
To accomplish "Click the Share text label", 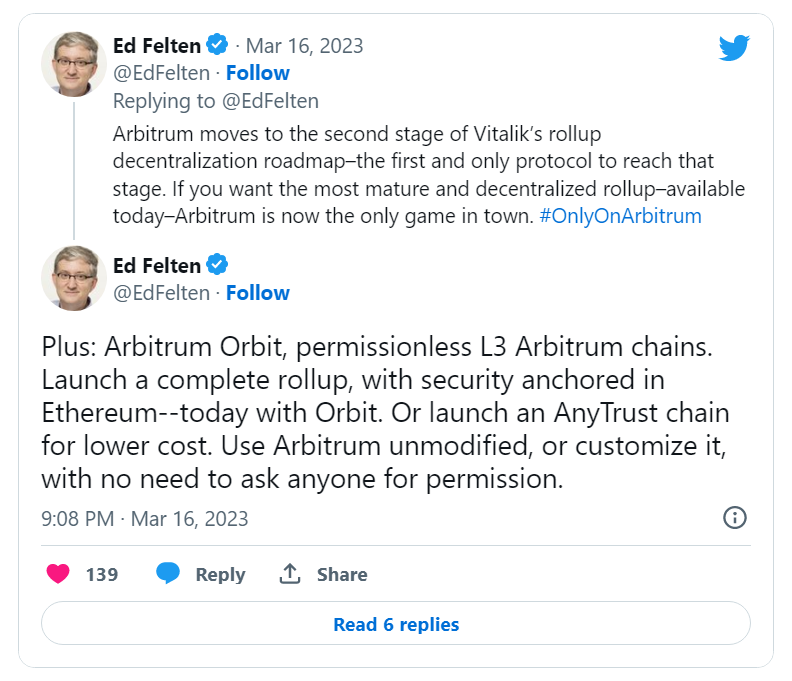I will point(342,574).
